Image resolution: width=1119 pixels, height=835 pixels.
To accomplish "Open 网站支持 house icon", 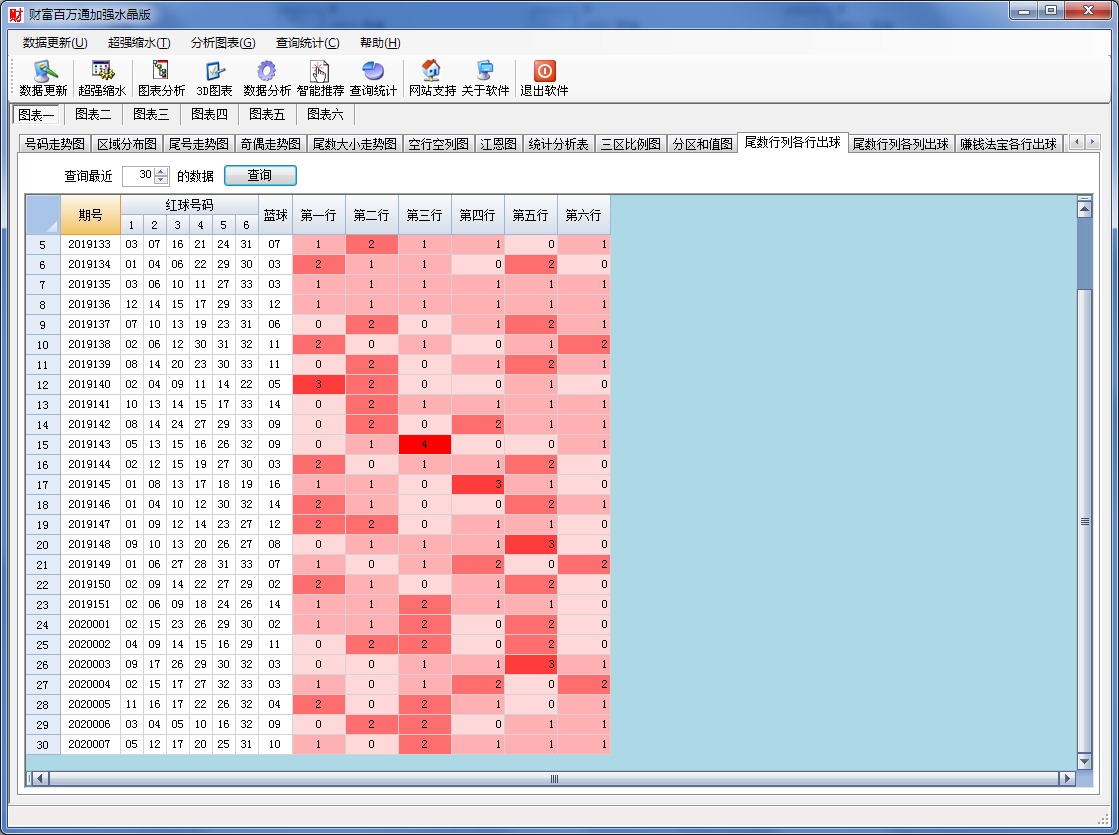I will click(x=431, y=71).
